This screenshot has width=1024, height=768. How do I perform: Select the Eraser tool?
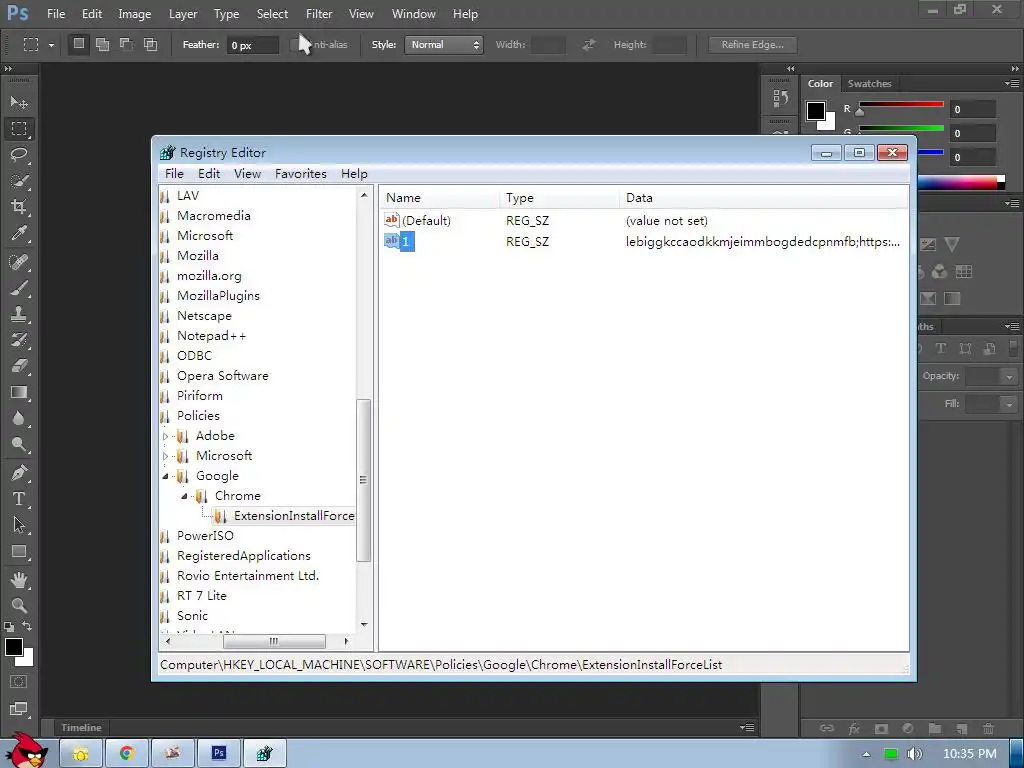coord(19,366)
